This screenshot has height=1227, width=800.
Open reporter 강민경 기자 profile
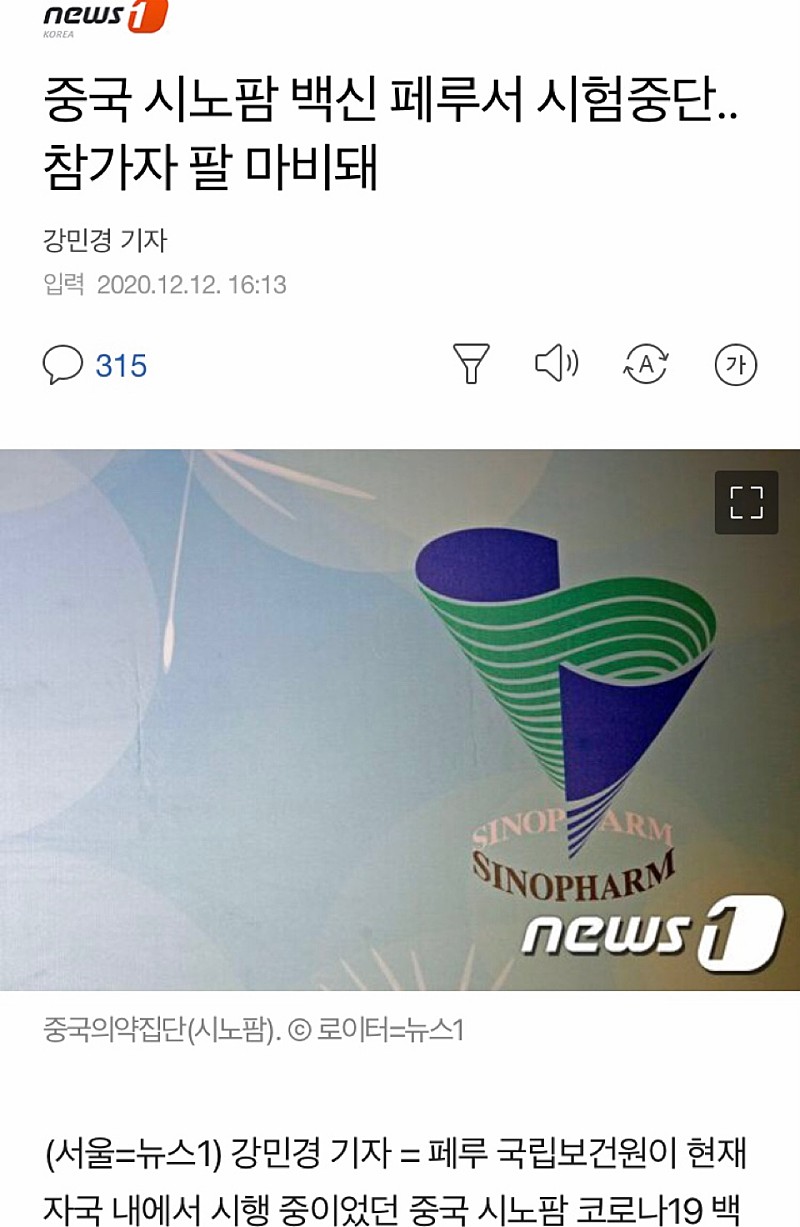point(105,241)
